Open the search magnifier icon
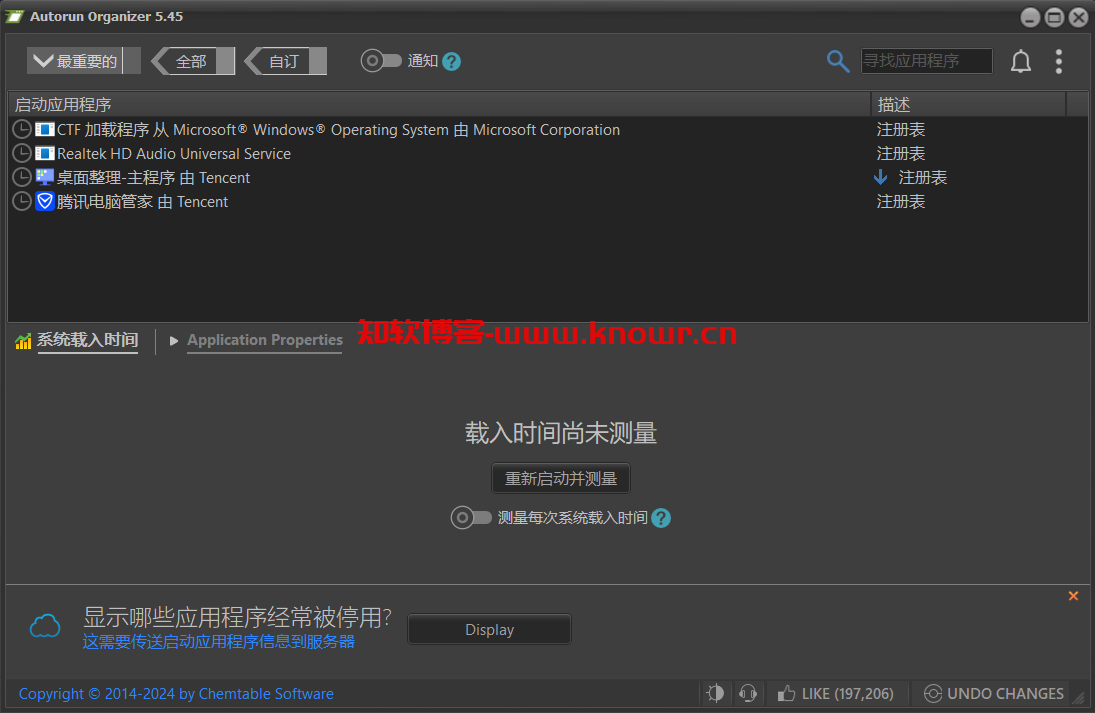The width and height of the screenshot is (1095, 713). click(837, 61)
